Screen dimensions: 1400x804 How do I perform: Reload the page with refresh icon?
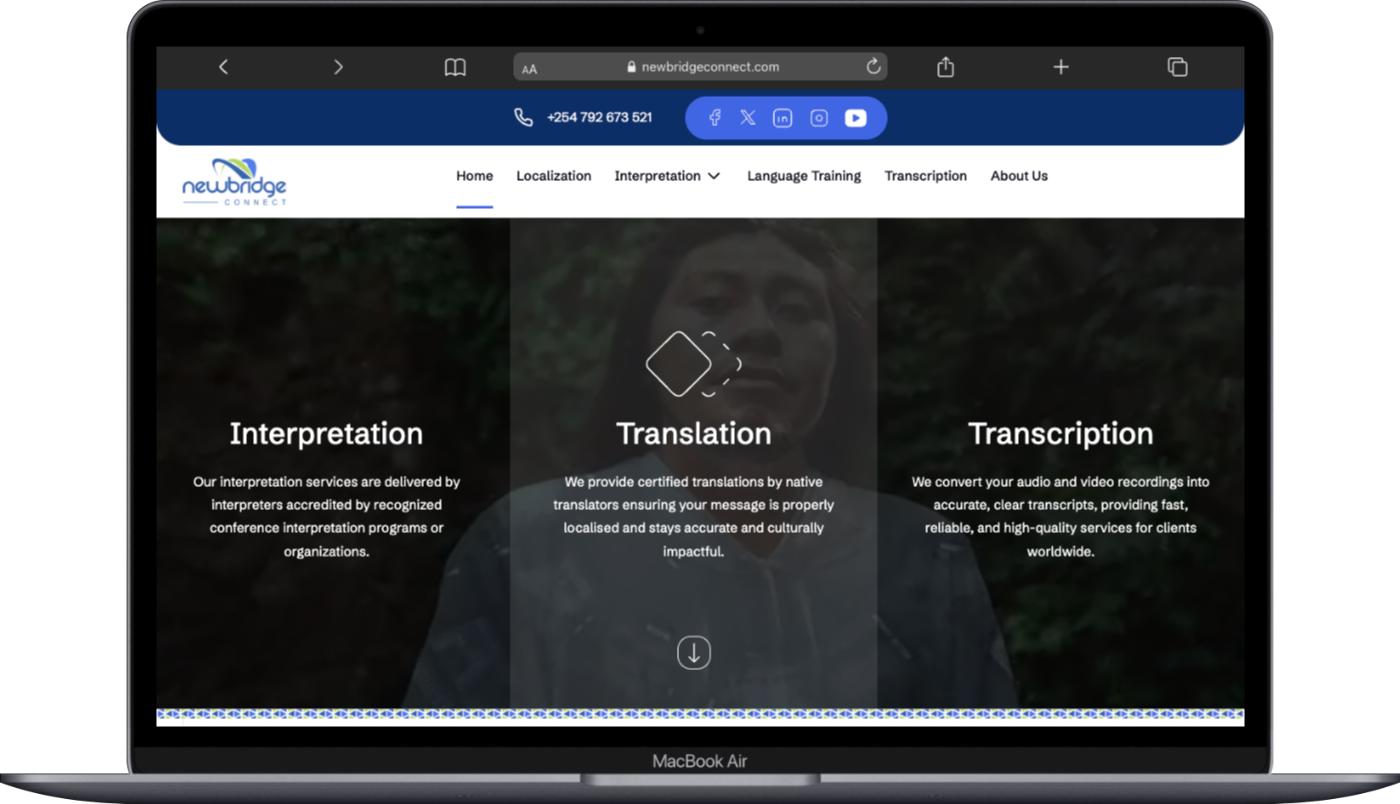pyautogui.click(x=873, y=67)
